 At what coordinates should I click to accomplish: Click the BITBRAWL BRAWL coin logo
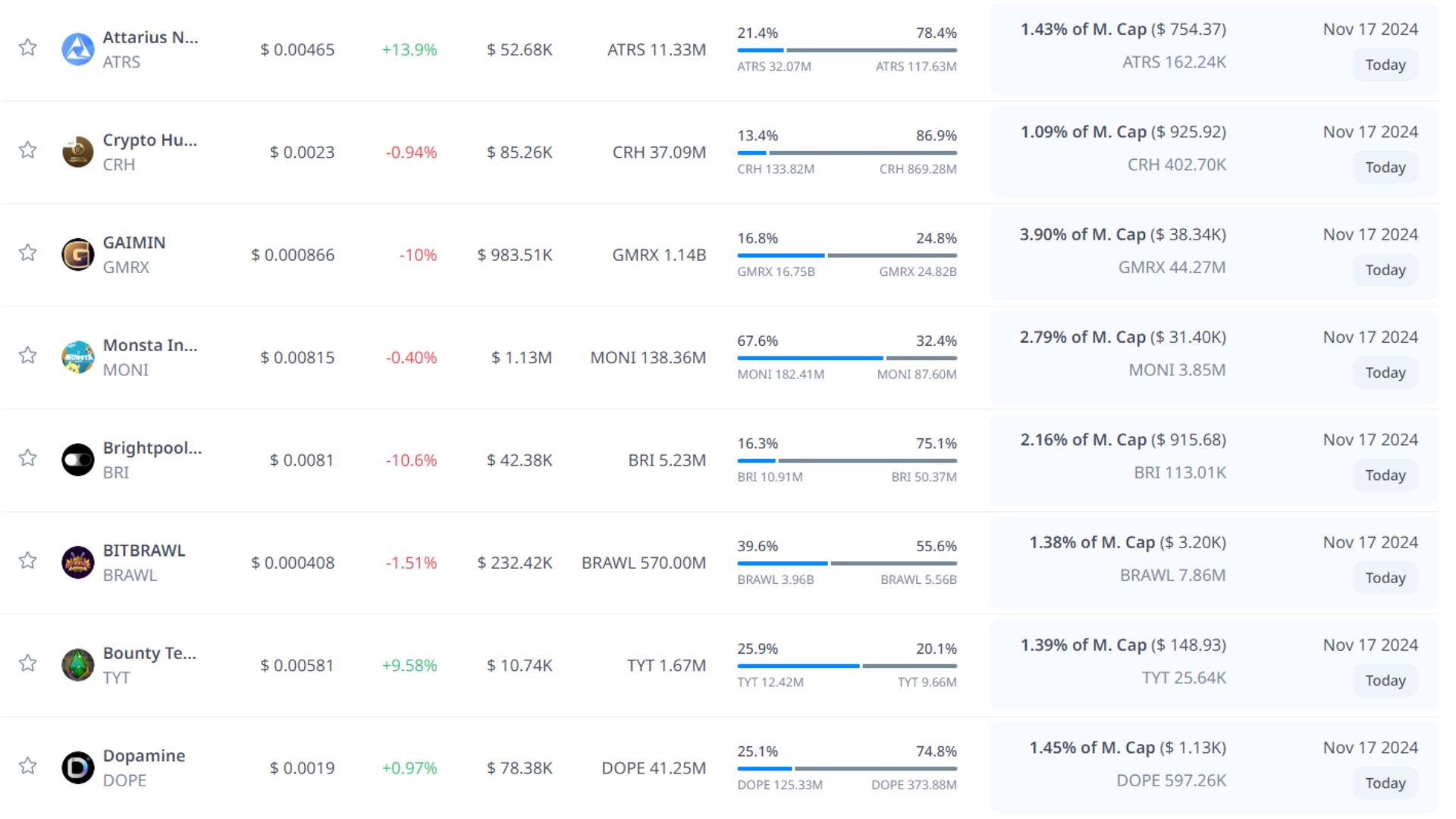tap(77, 563)
